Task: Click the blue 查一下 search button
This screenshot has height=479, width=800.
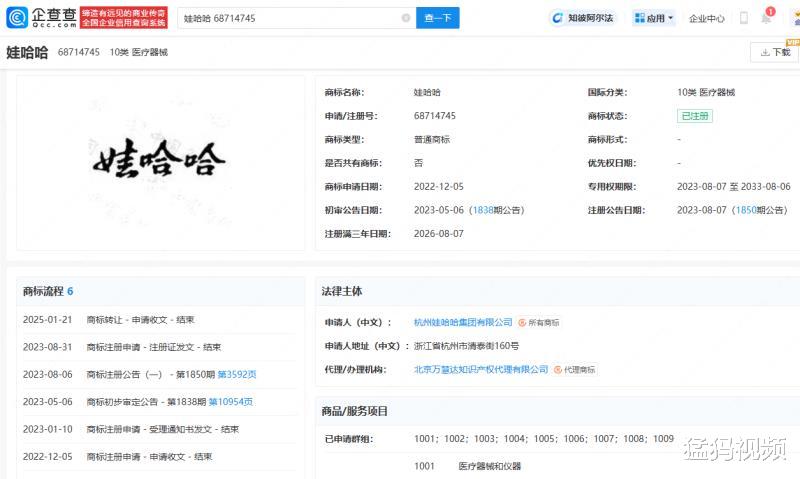Action: coord(438,18)
